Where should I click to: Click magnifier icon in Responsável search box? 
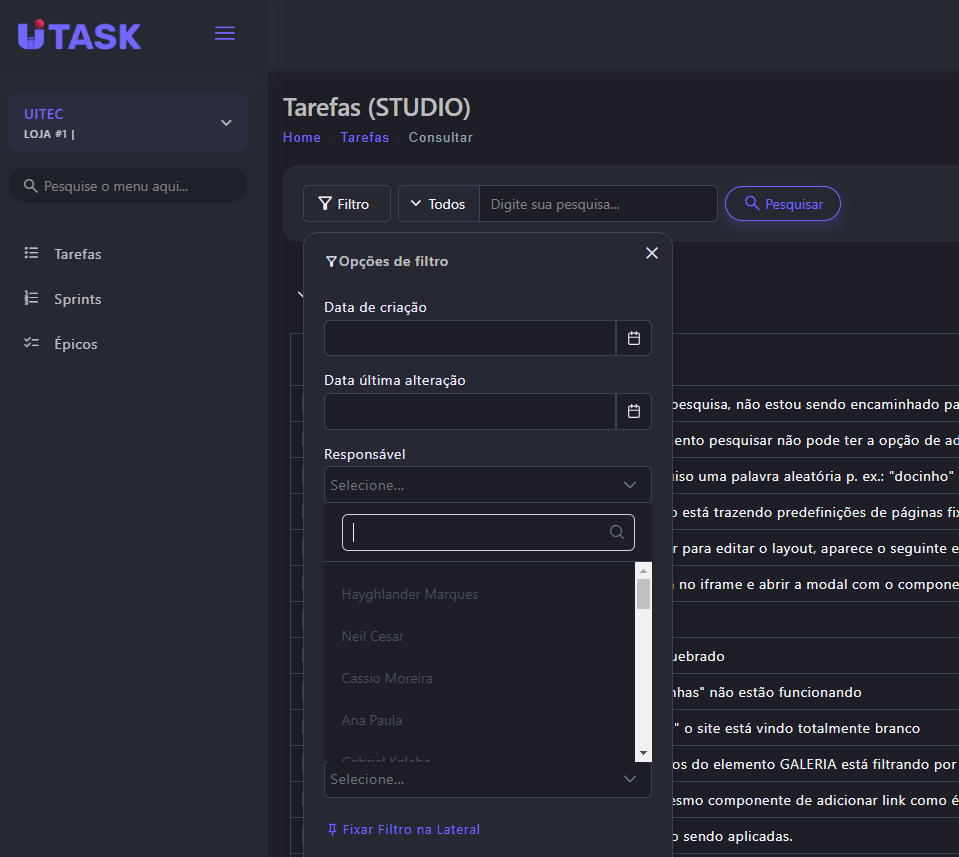617,532
